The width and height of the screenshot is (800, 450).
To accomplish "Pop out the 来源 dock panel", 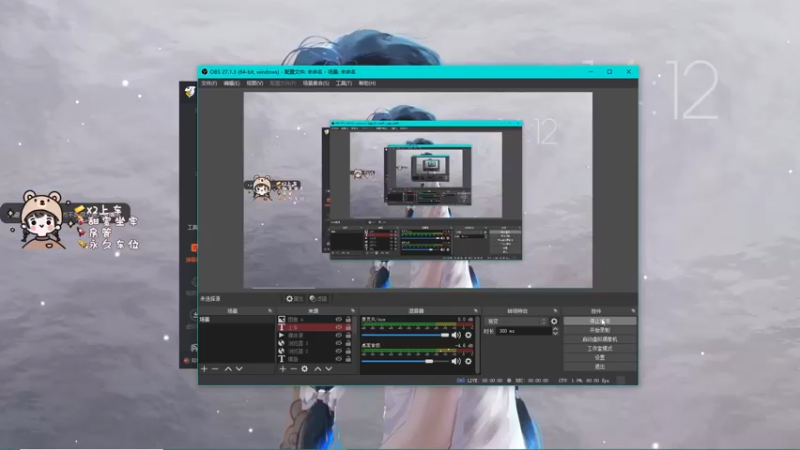I will coord(353,311).
